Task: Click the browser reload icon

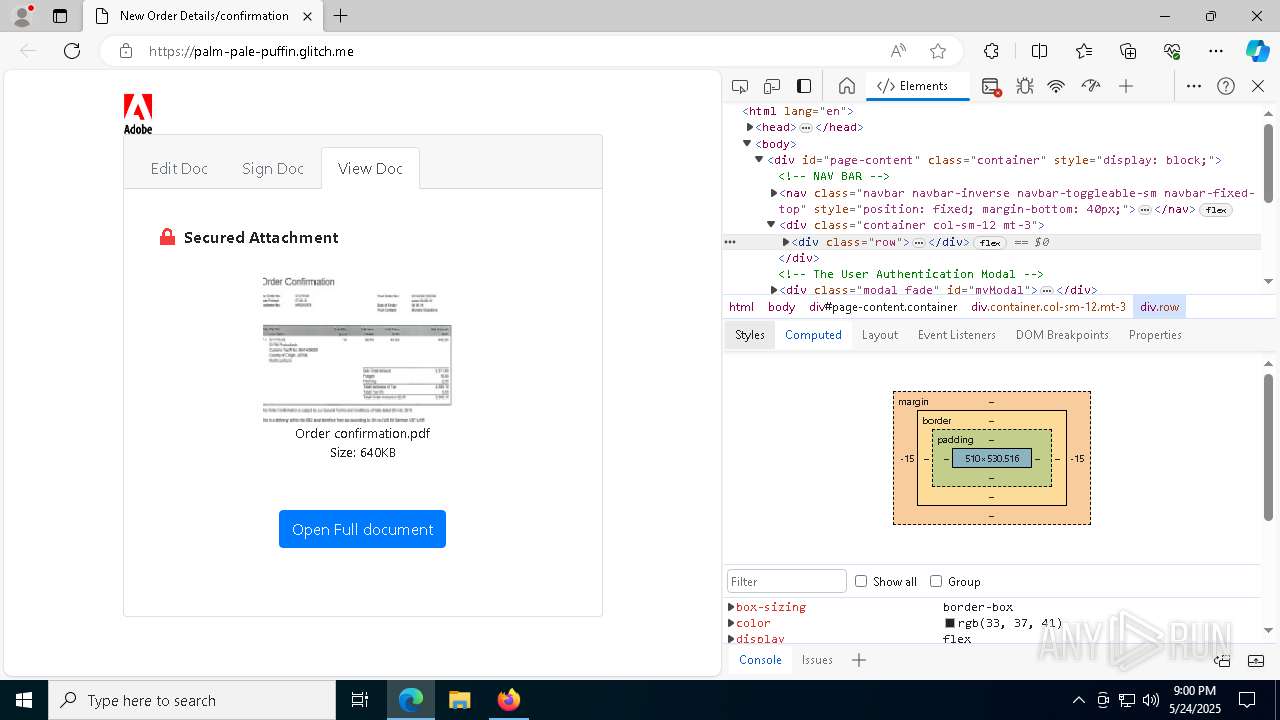Action: click(x=72, y=51)
